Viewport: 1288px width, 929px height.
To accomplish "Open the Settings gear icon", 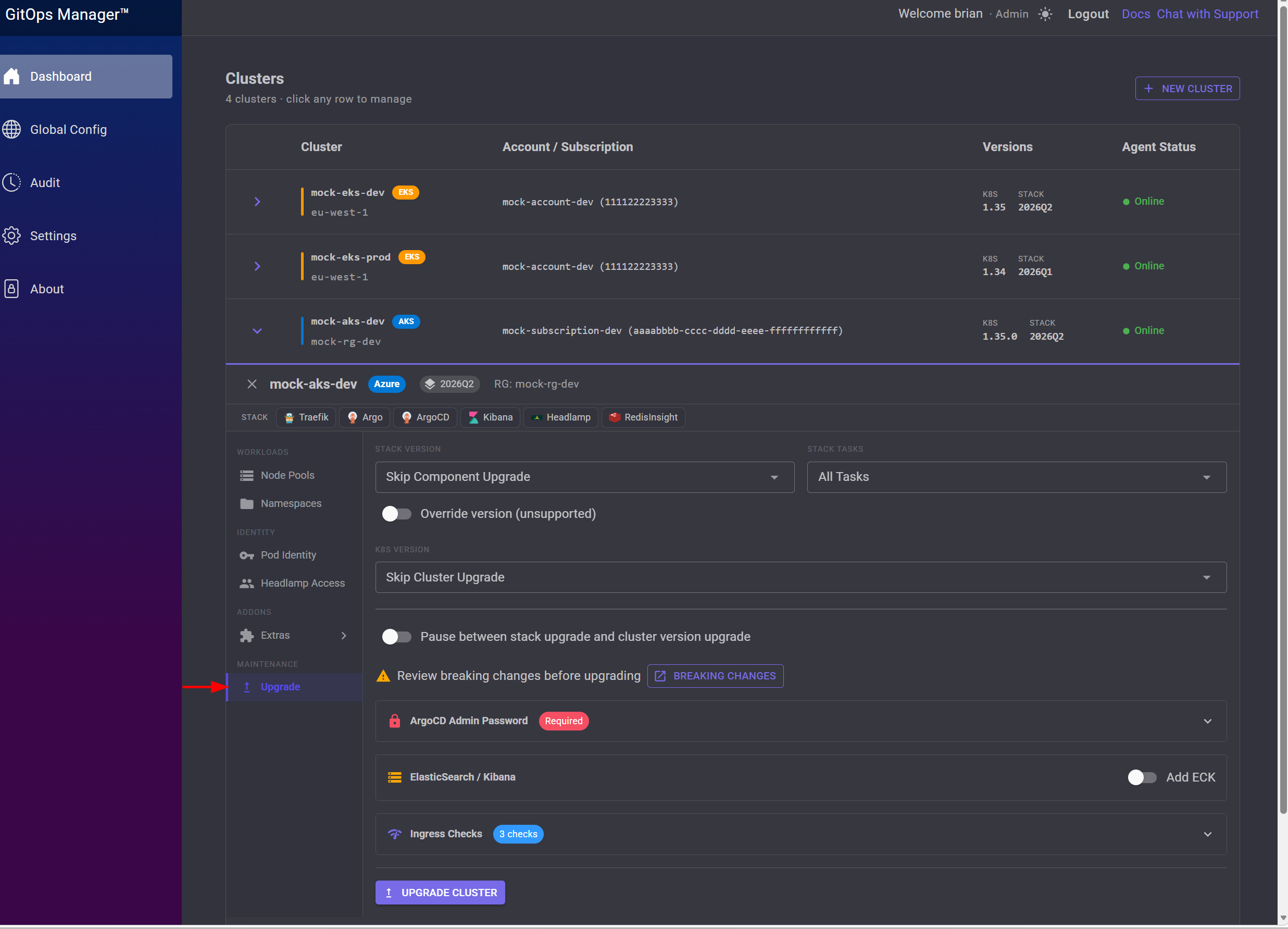I will (x=11, y=236).
